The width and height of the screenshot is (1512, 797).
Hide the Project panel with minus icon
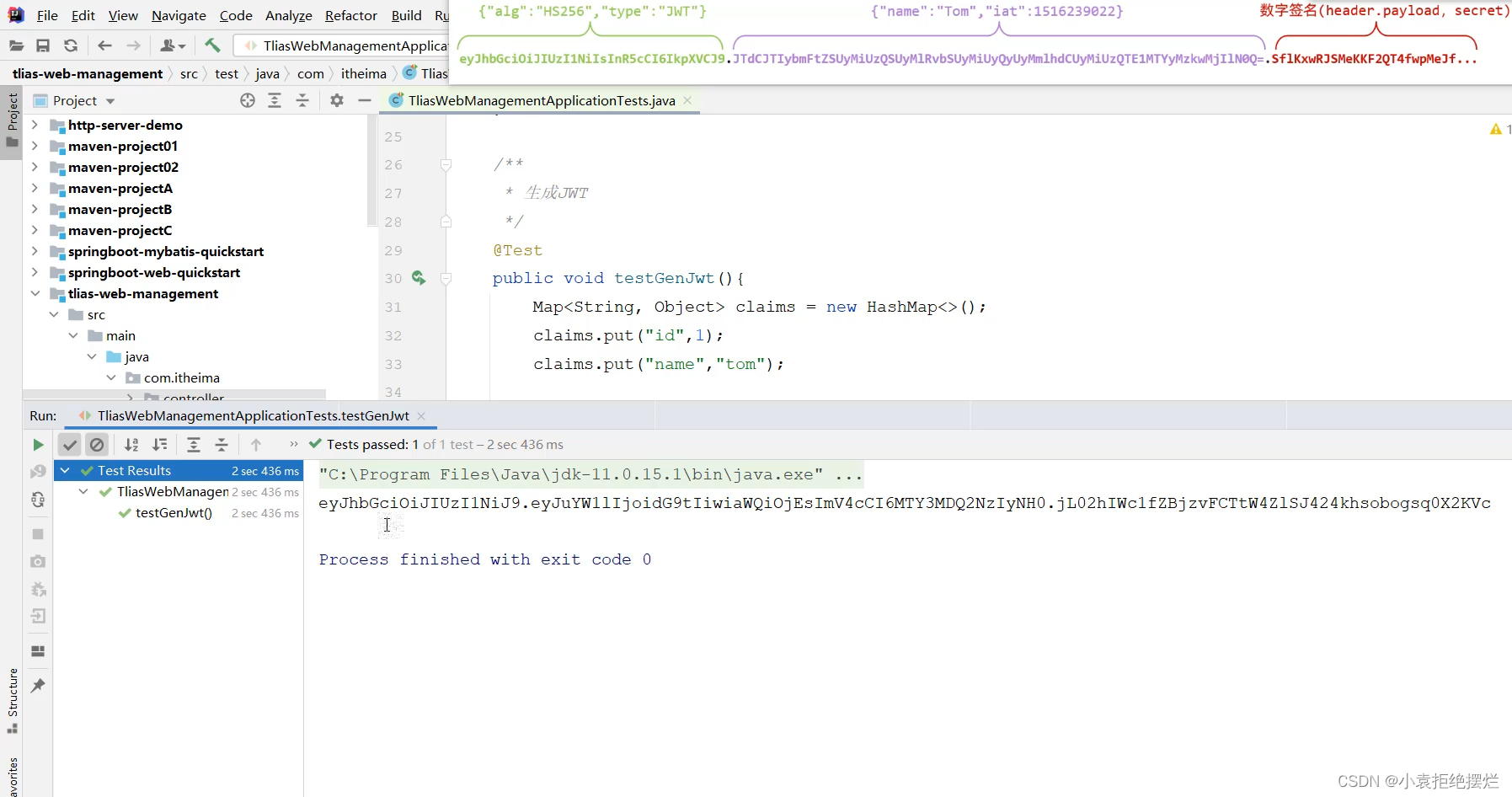click(365, 100)
